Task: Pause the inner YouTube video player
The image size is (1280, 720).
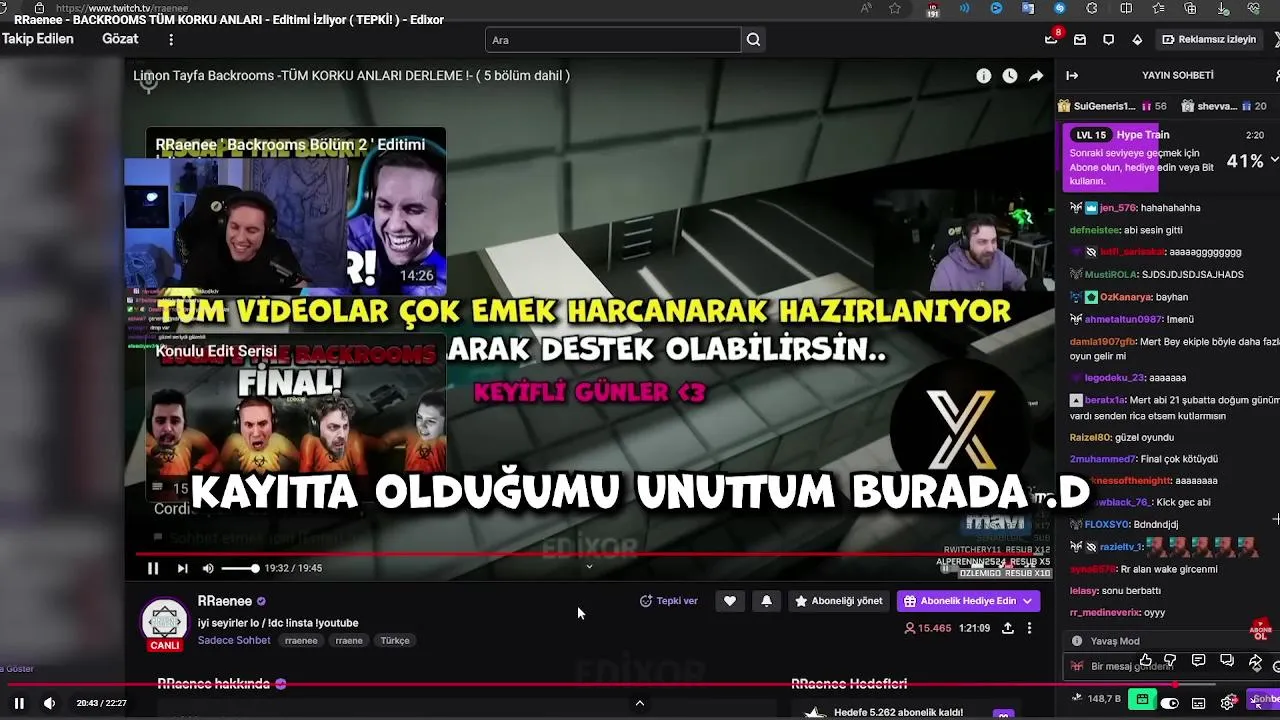Action: pos(153,568)
